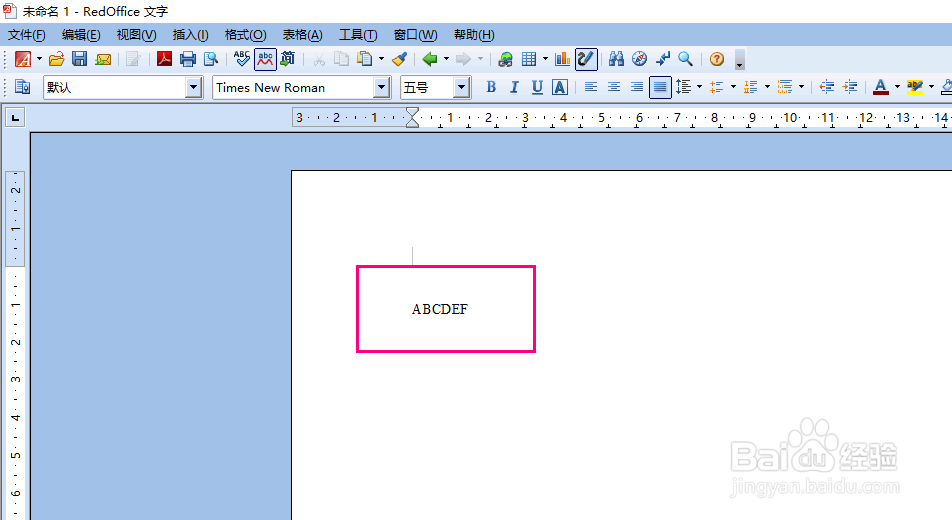
Task: Open the 格式(O) menu
Action: click(x=245, y=35)
